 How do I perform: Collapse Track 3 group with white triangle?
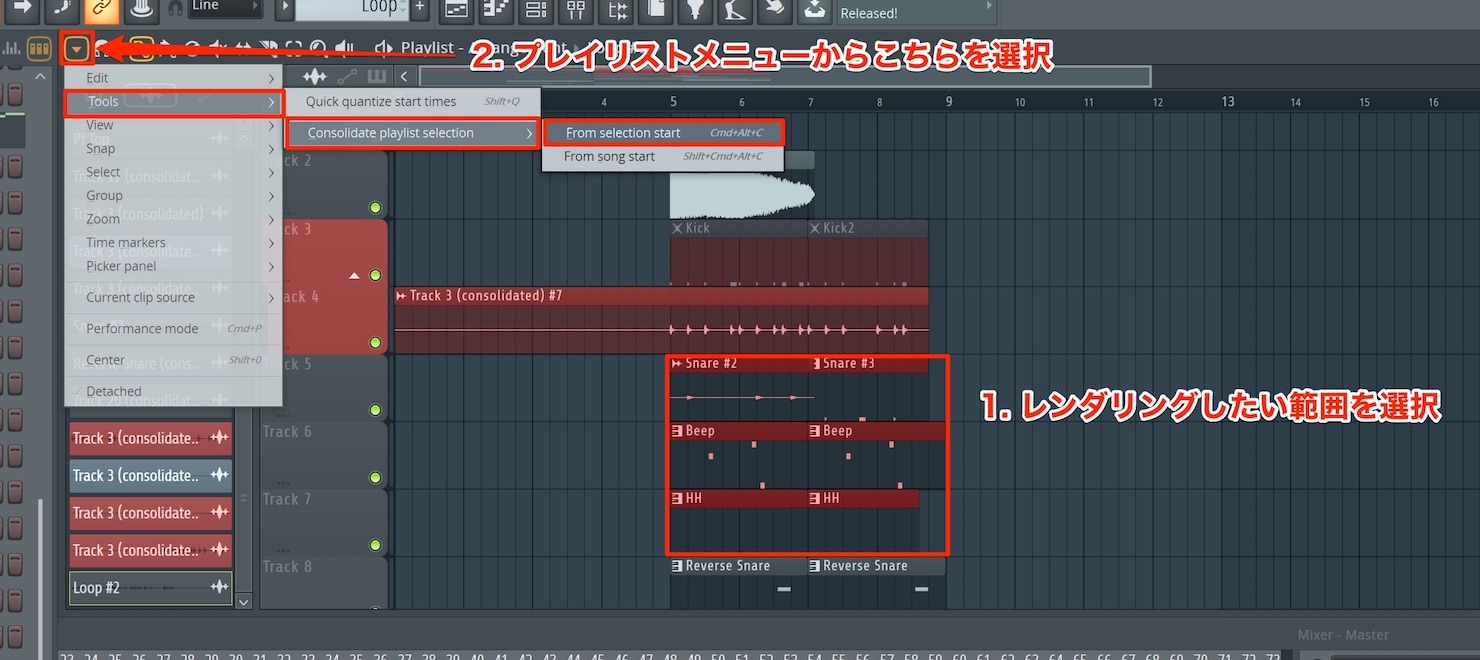point(353,275)
